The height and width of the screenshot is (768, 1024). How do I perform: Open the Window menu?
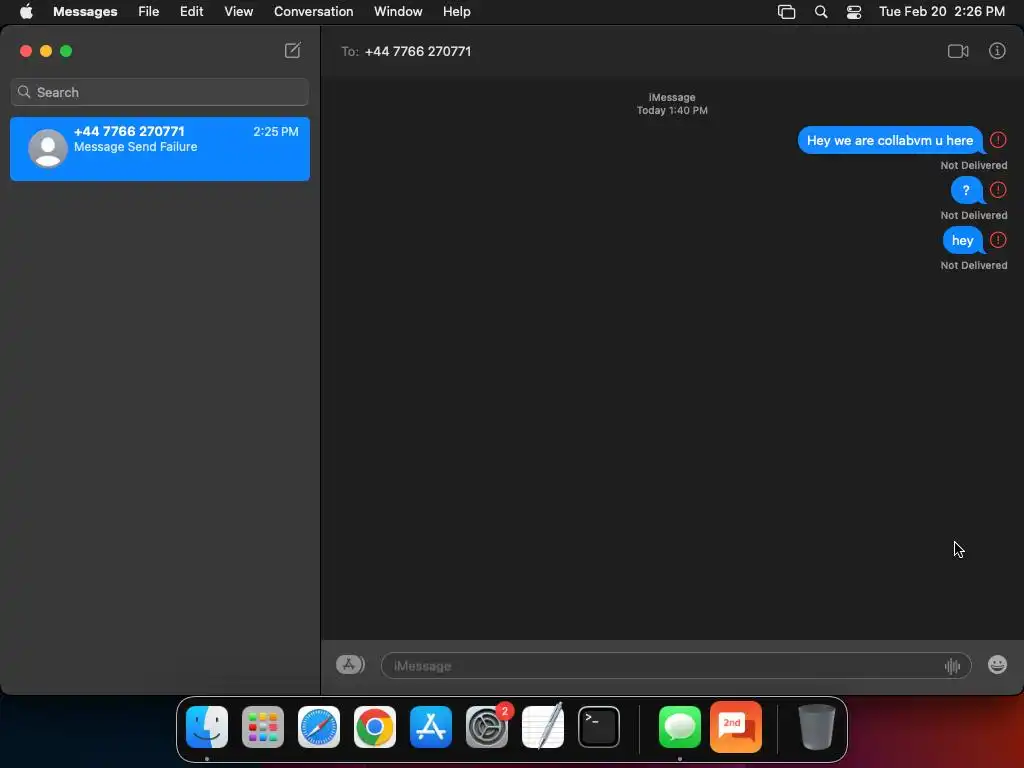[x=398, y=12]
